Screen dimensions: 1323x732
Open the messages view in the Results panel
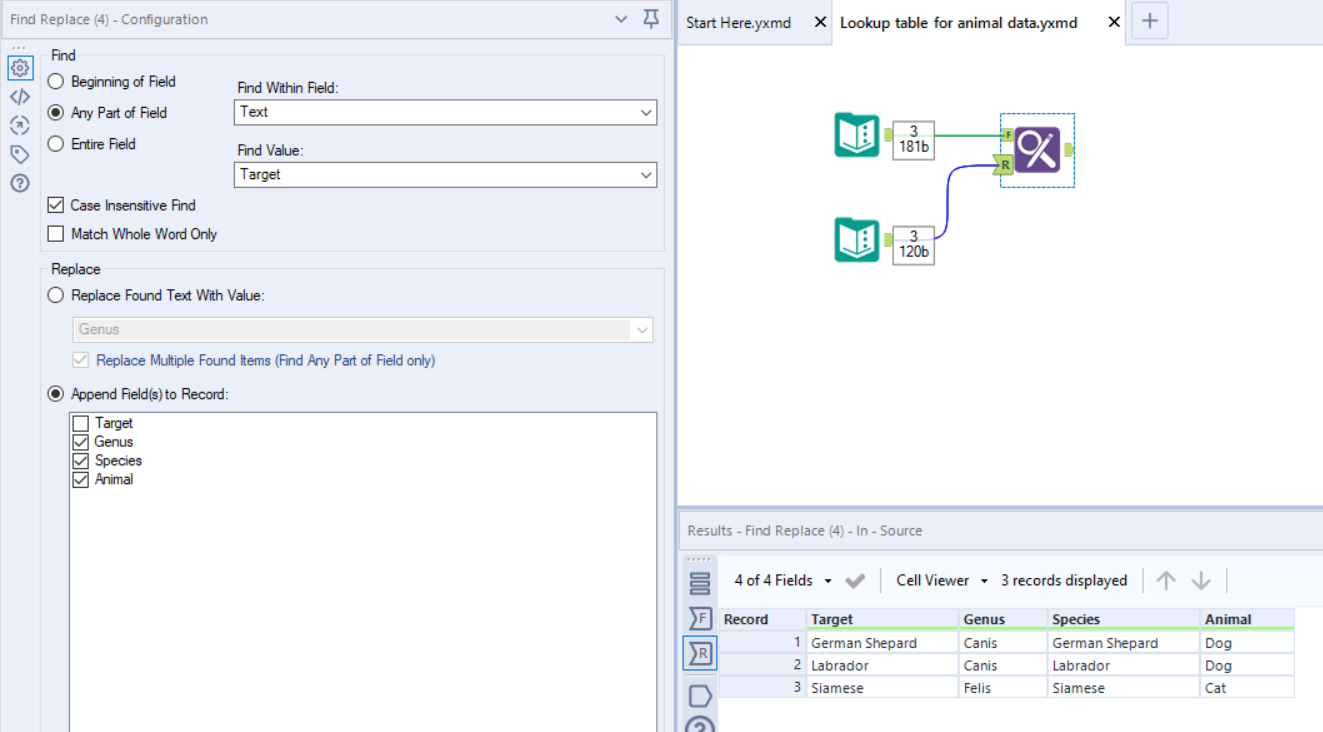[x=700, y=695]
